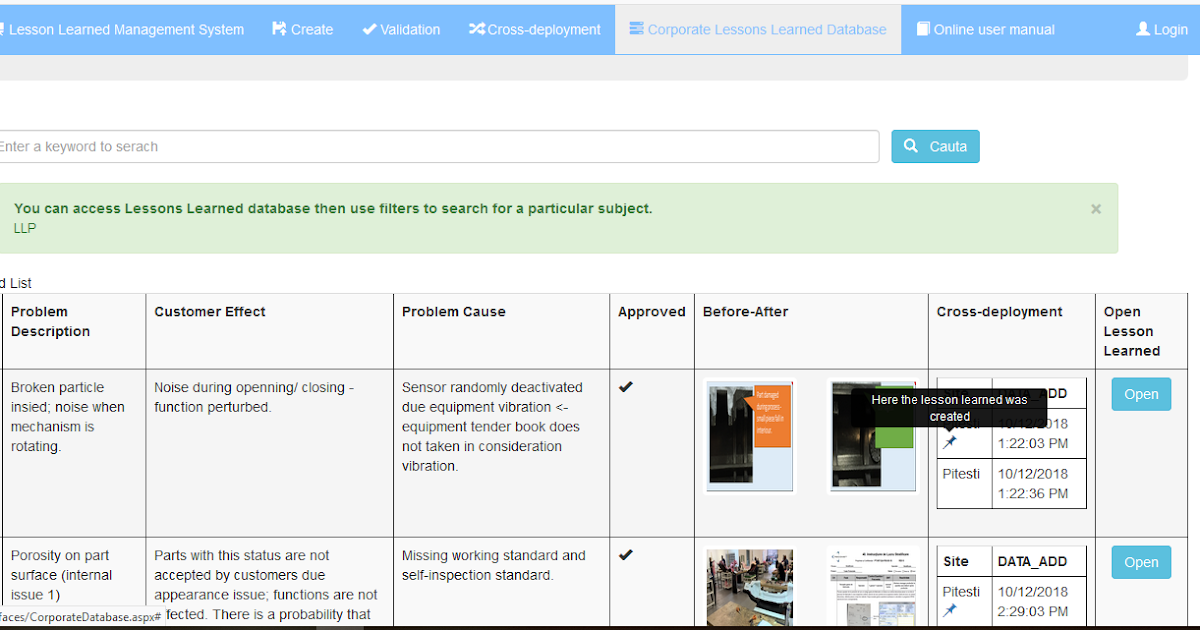View the before-image thumbnail of the broken particle lesson
1200x630 pixels.
click(x=749, y=435)
